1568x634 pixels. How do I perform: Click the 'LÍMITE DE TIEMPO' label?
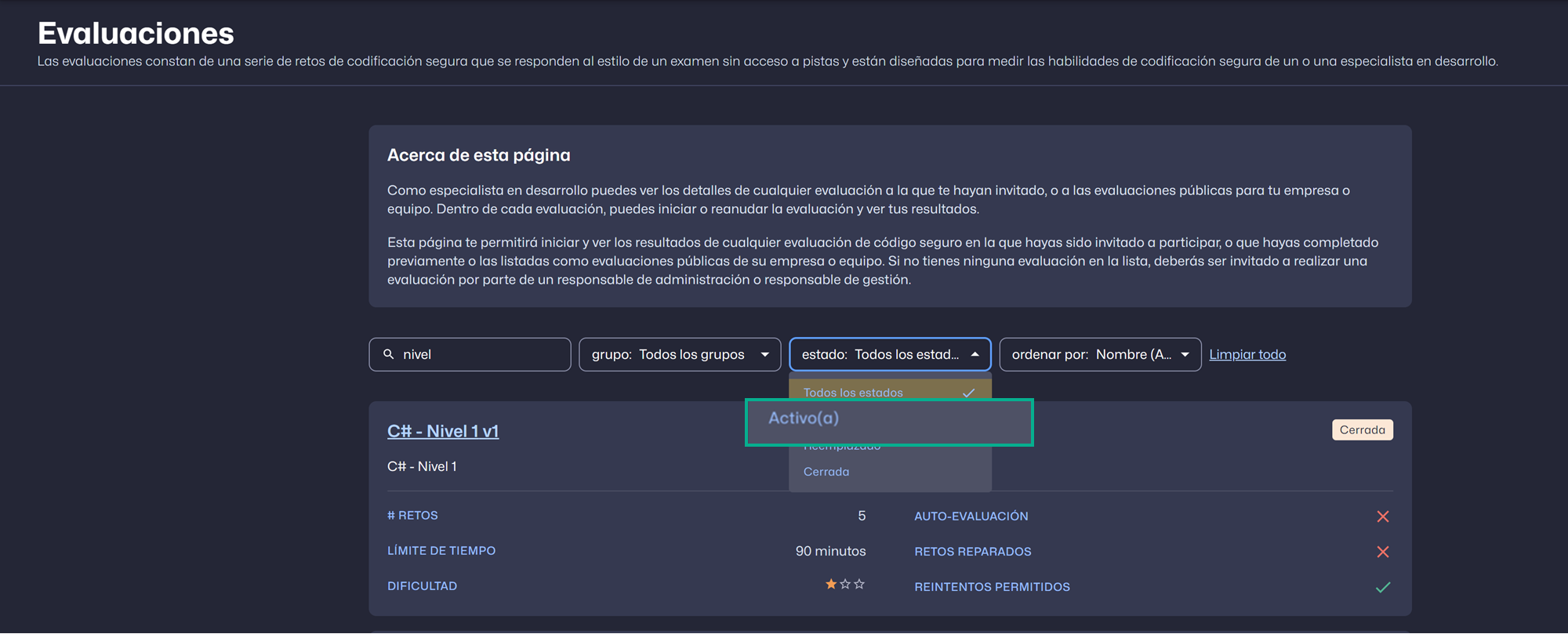coord(441,551)
